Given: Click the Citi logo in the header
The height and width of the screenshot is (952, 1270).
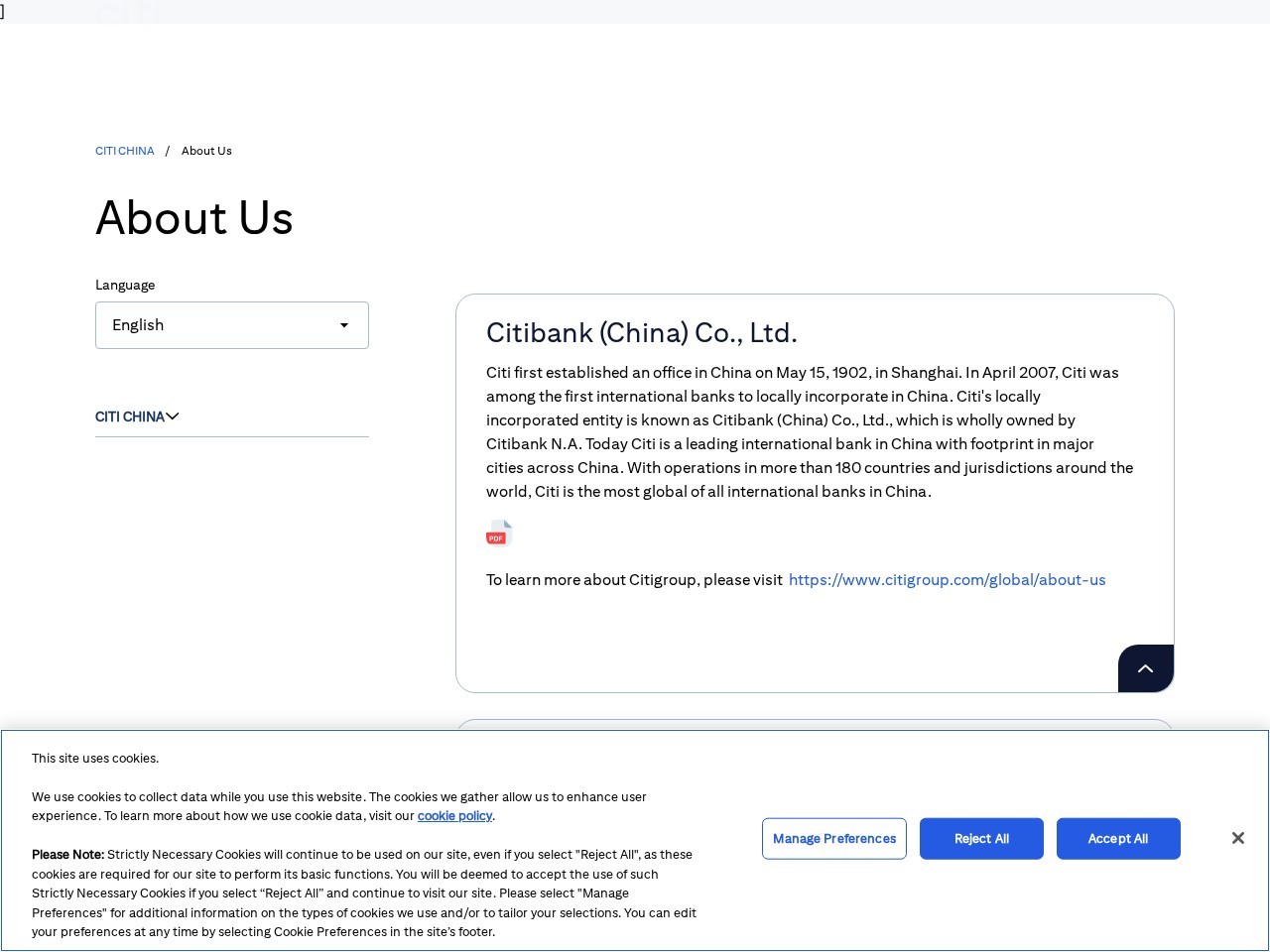Looking at the screenshot, I should pos(127,13).
